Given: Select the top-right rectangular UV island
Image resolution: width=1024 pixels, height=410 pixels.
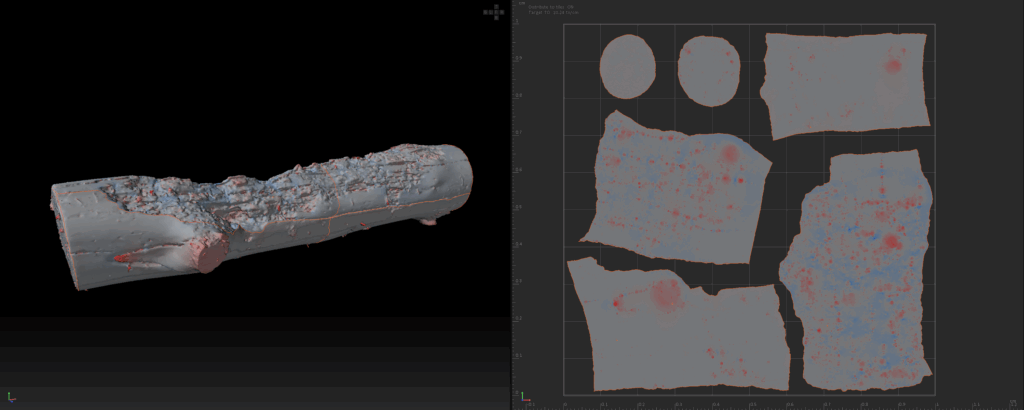Looking at the screenshot, I should (845, 85).
